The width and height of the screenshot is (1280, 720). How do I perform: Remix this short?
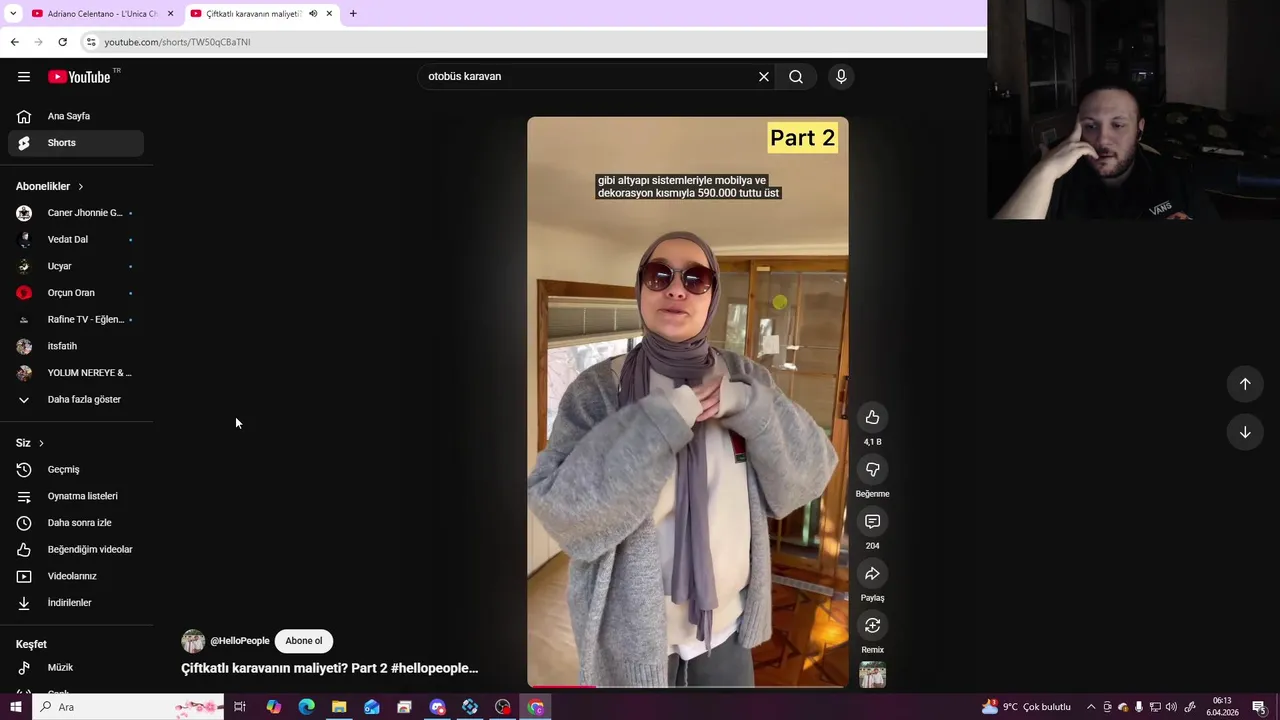coord(872,625)
